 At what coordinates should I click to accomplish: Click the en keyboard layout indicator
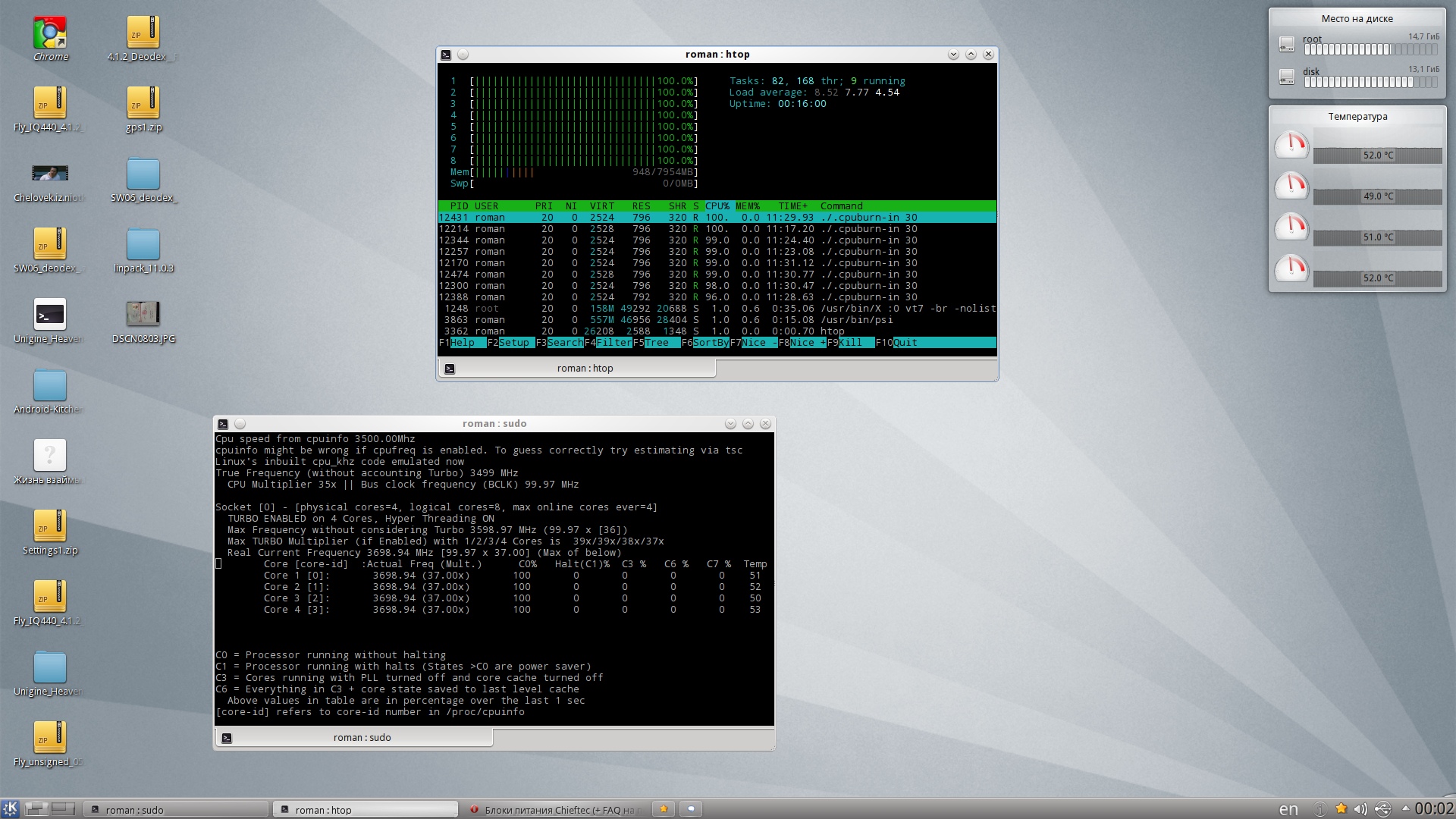click(1288, 809)
